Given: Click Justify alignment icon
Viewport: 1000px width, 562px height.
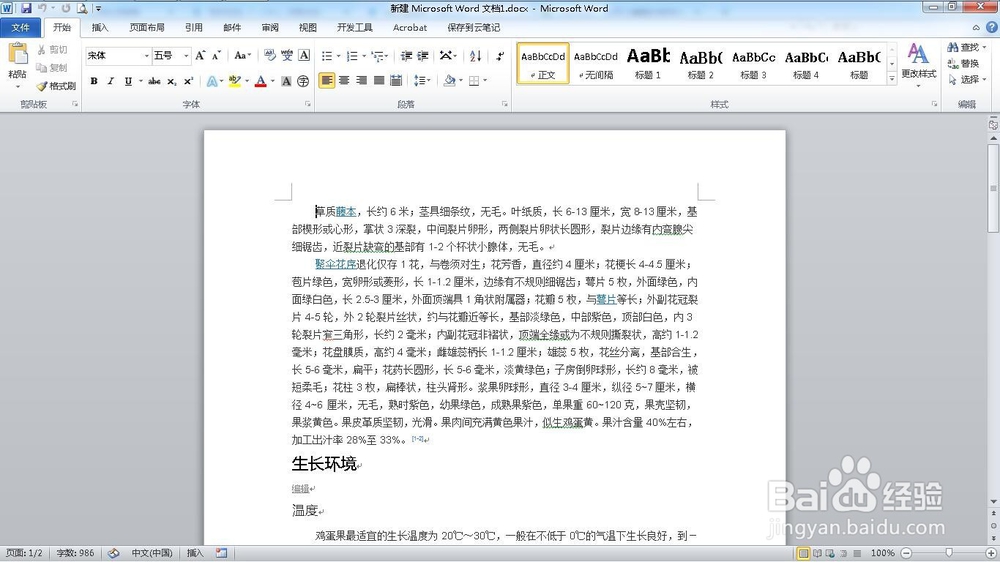Looking at the screenshot, I should pyautogui.click(x=379, y=80).
